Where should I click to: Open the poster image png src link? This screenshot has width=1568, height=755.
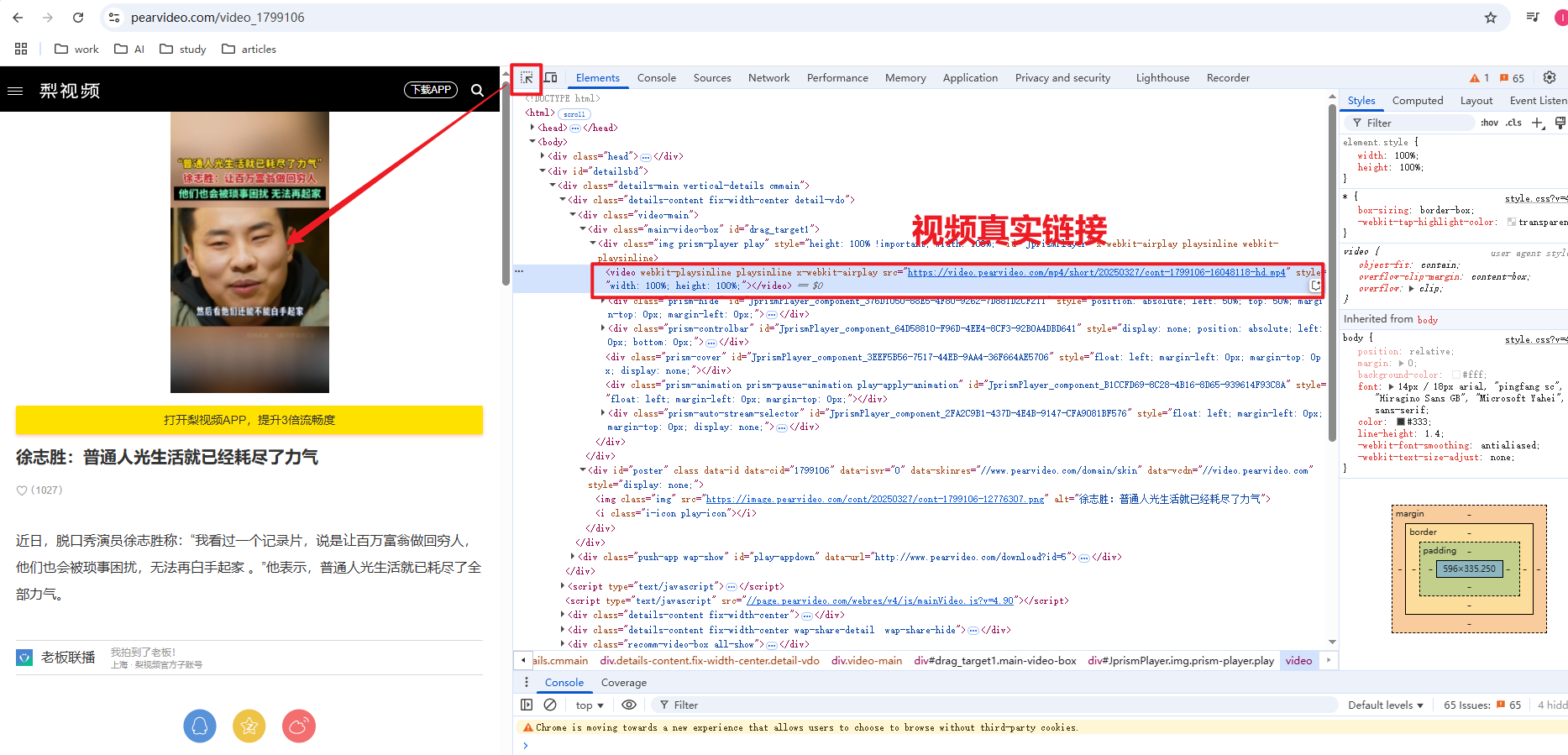875,499
